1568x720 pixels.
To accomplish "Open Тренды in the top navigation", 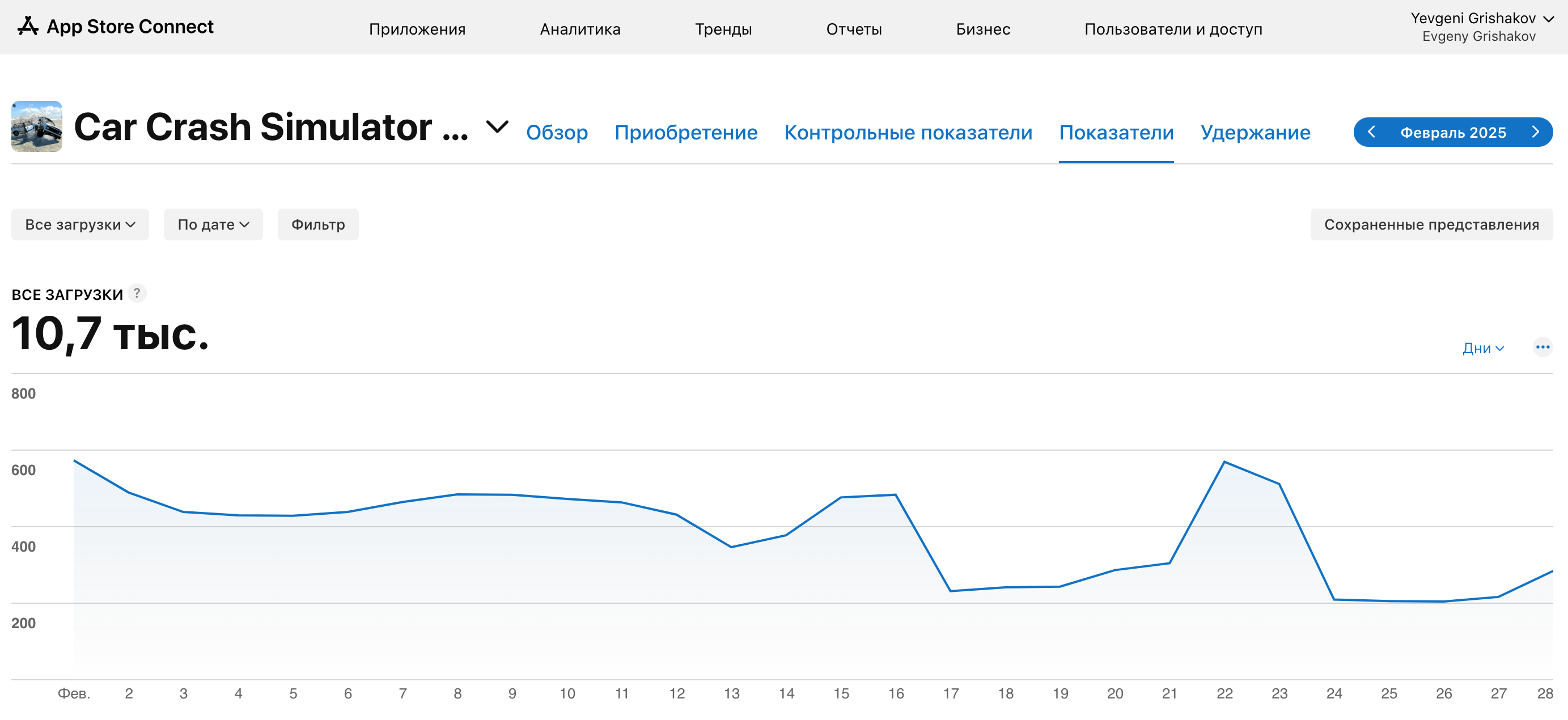I will (723, 29).
